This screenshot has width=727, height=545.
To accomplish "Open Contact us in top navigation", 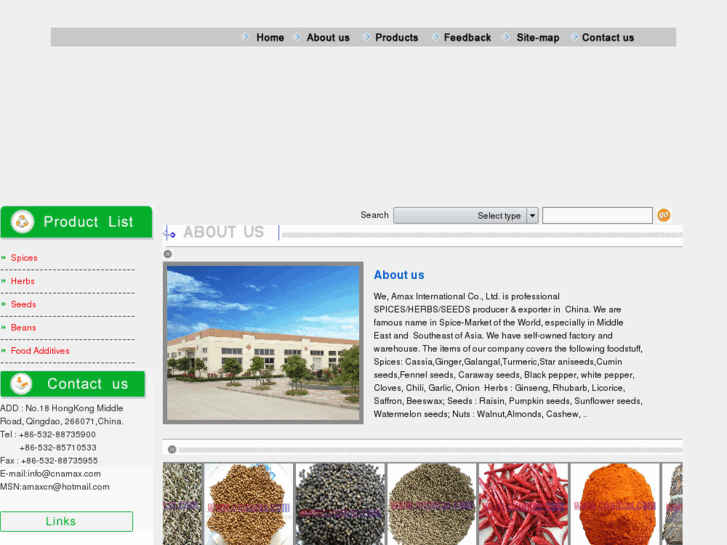I will pyautogui.click(x=608, y=38).
